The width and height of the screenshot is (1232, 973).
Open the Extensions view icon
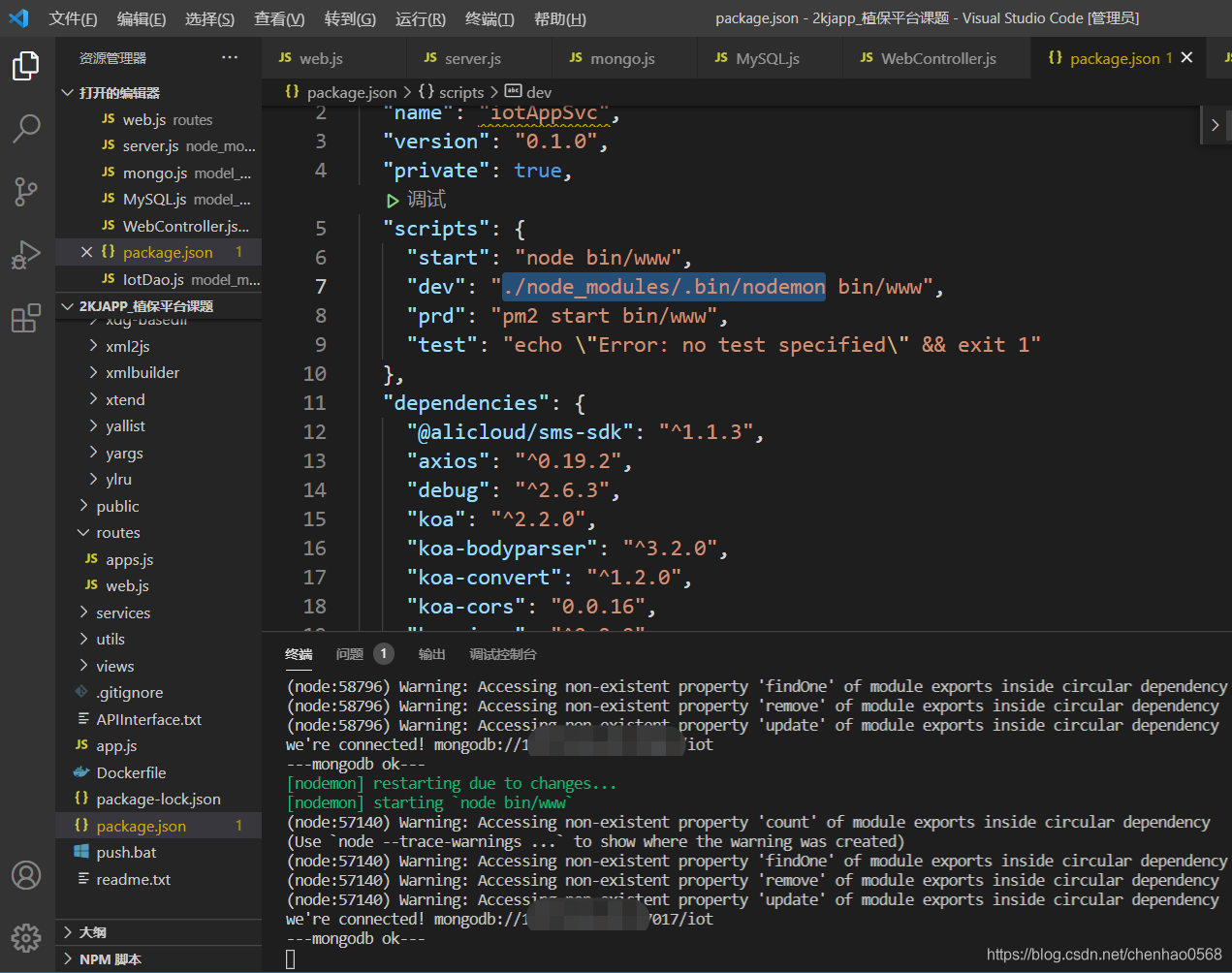tap(26, 318)
